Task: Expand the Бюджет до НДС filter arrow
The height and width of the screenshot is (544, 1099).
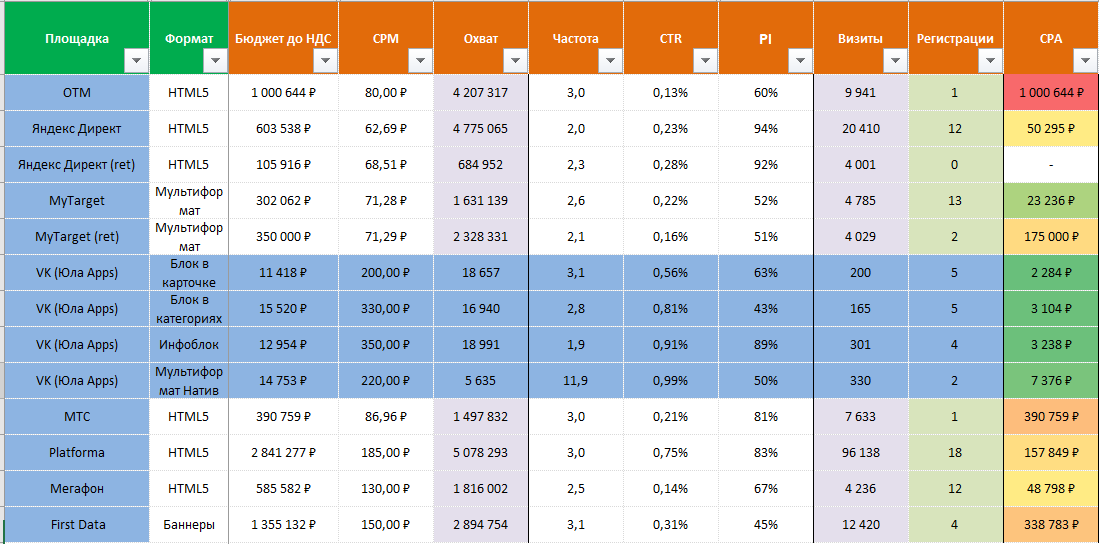Action: (x=323, y=61)
